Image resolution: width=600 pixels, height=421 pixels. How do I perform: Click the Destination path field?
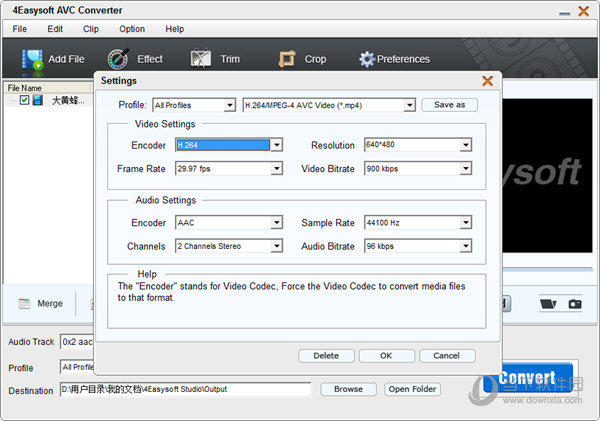186,389
